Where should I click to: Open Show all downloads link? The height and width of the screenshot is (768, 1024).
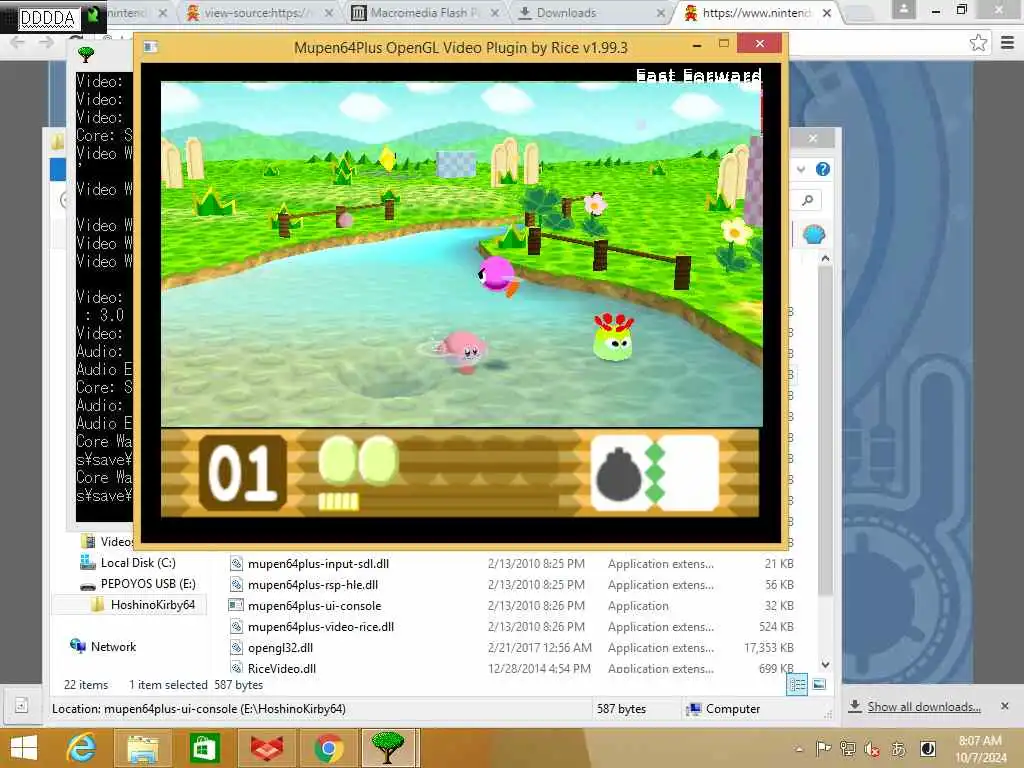(923, 707)
